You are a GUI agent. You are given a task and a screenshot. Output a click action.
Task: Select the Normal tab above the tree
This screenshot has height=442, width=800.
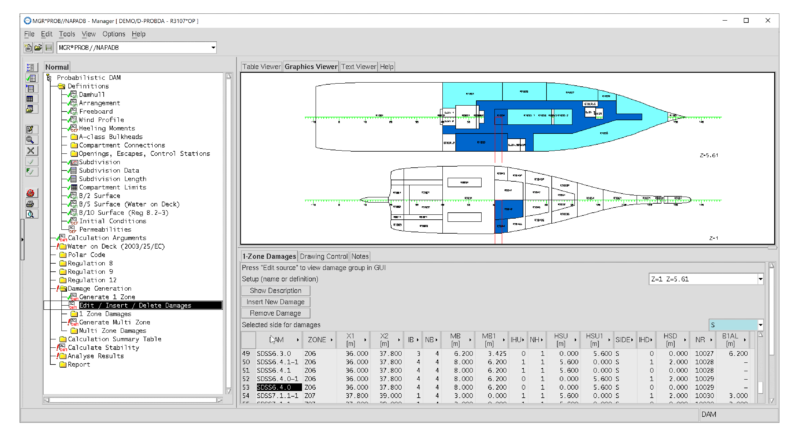57,67
